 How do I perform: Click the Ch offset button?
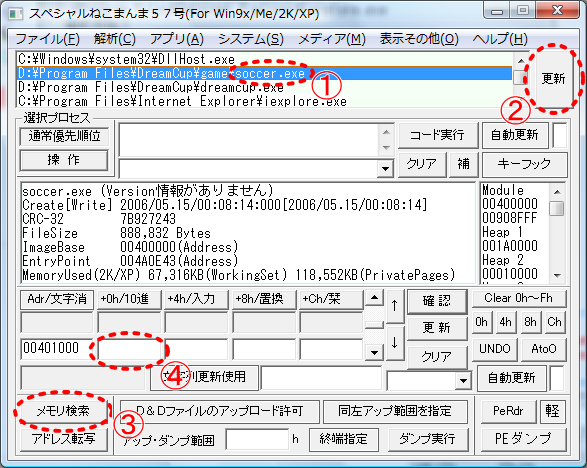[x=554, y=322]
